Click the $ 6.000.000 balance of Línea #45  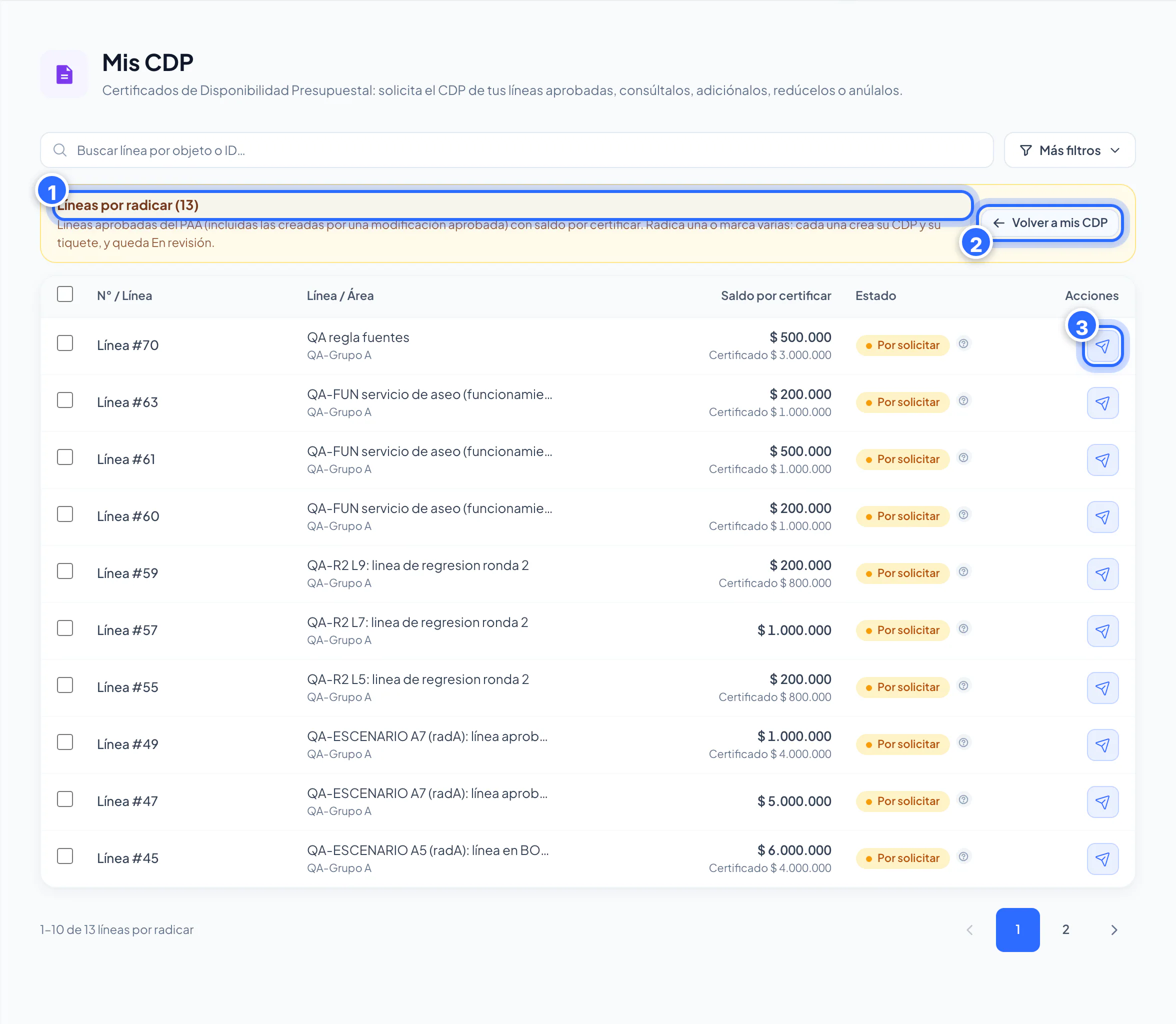tap(794, 850)
